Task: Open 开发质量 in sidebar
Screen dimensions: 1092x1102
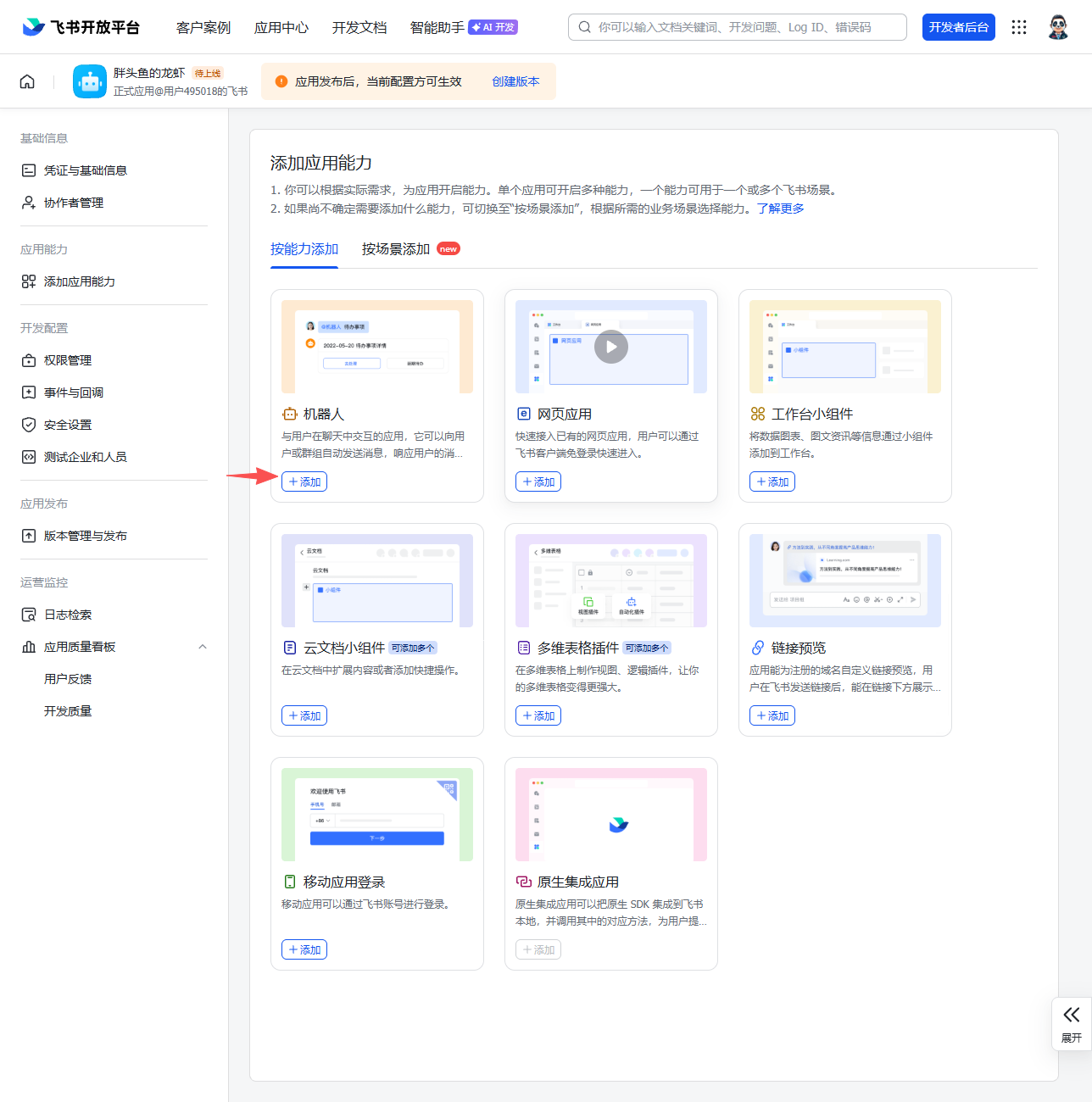Action: (x=68, y=711)
